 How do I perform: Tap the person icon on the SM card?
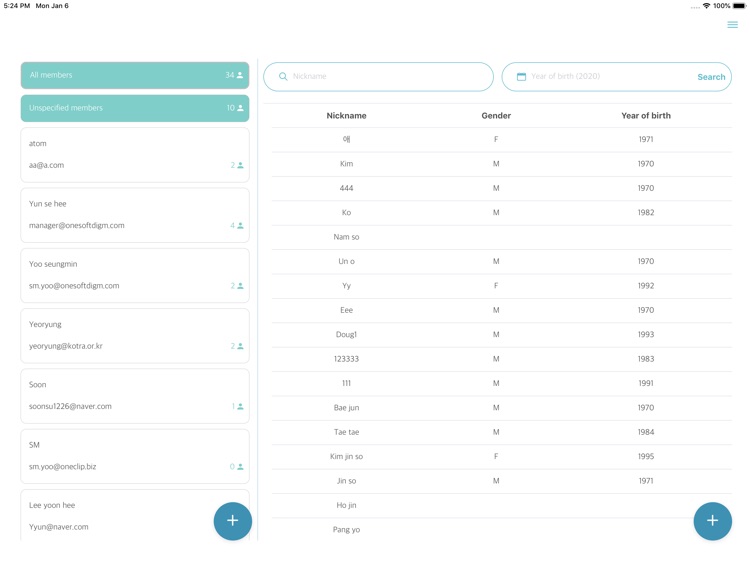point(240,467)
